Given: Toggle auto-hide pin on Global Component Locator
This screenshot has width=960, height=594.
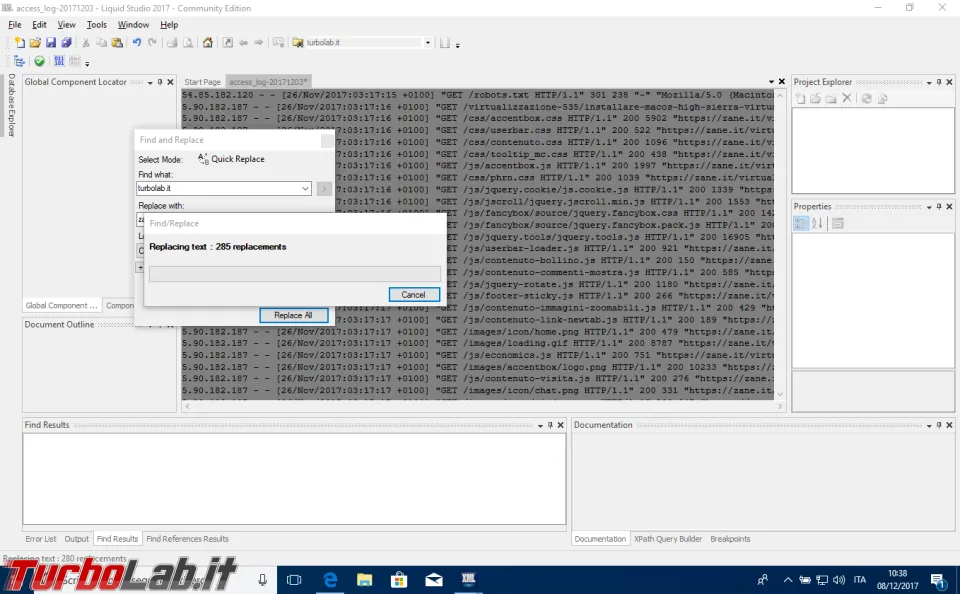Looking at the screenshot, I should [160, 82].
